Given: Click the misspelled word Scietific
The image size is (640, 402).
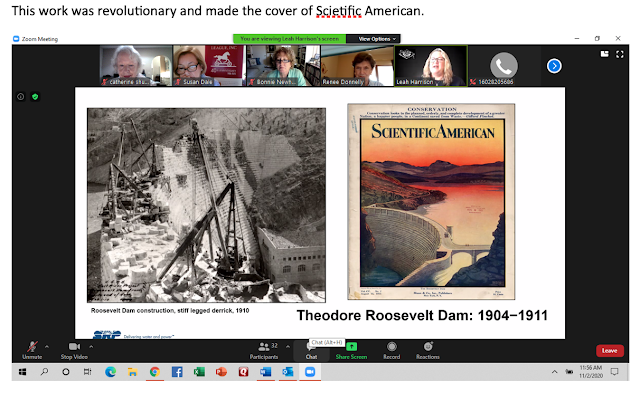Looking at the screenshot, I should click(x=338, y=11).
